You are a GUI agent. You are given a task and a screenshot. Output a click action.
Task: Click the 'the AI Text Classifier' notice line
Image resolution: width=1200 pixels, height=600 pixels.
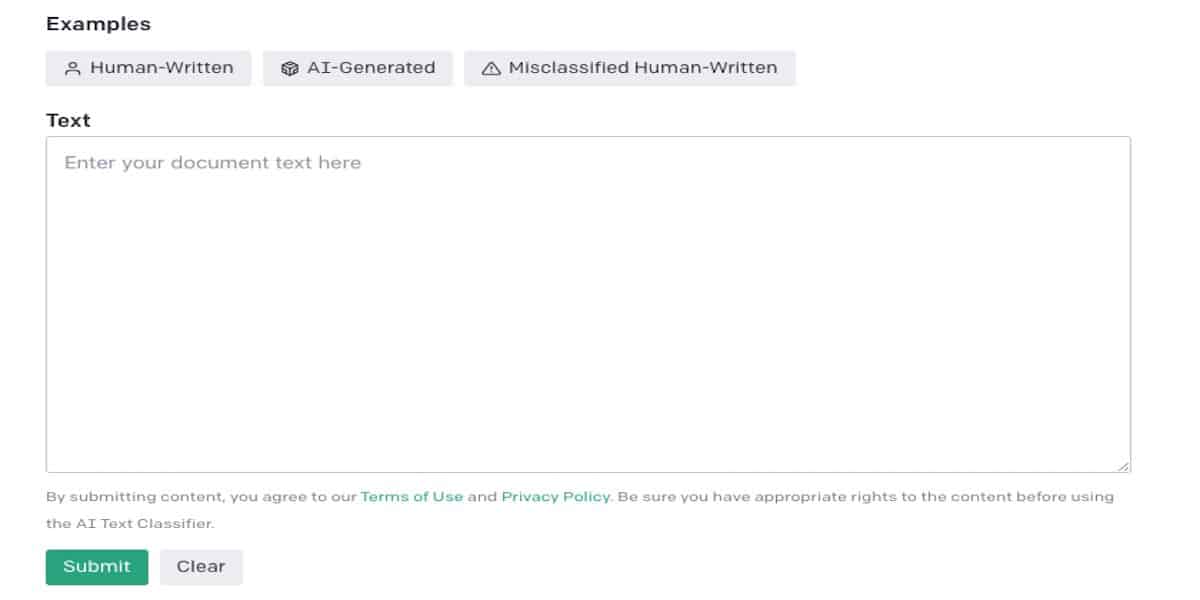point(130,523)
